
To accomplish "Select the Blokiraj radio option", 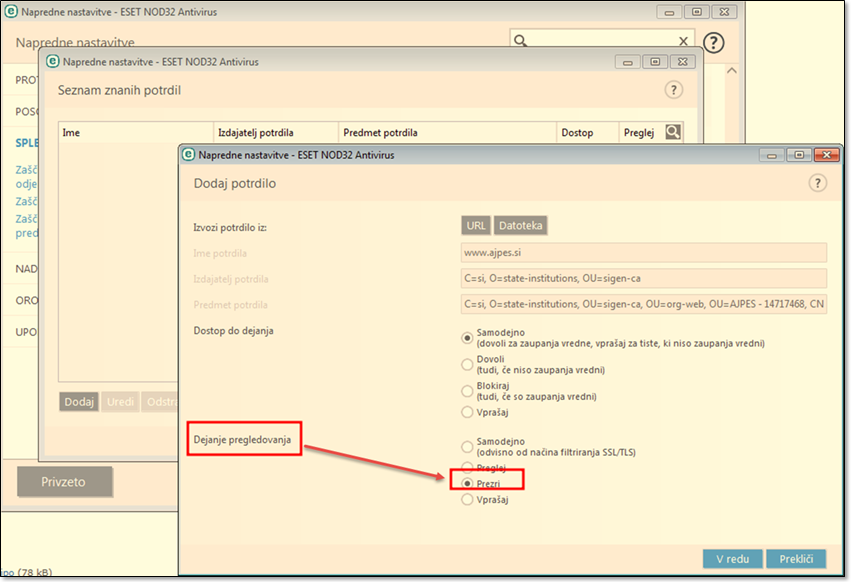I will [x=467, y=391].
